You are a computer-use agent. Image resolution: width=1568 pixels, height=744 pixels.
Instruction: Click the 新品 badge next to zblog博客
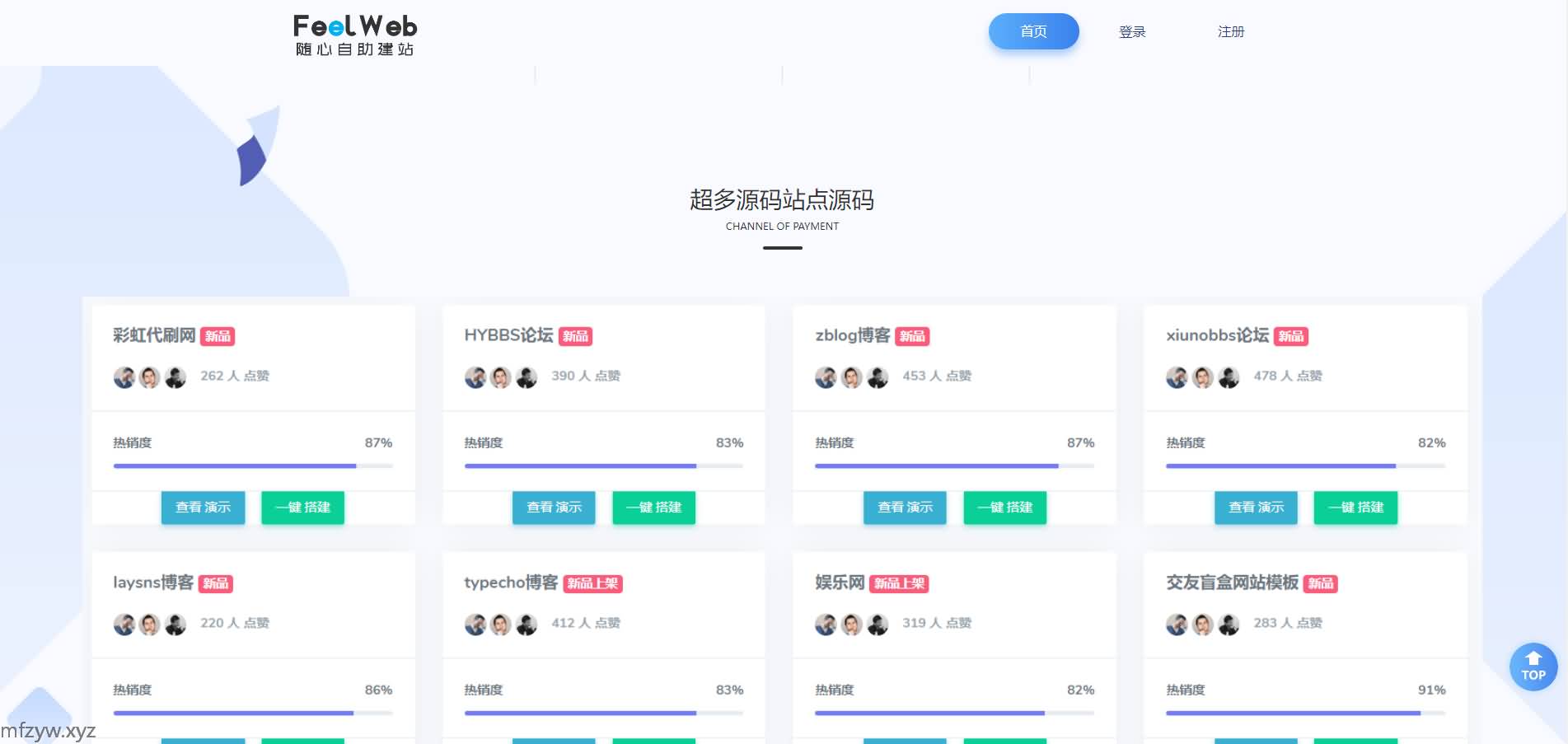click(912, 336)
